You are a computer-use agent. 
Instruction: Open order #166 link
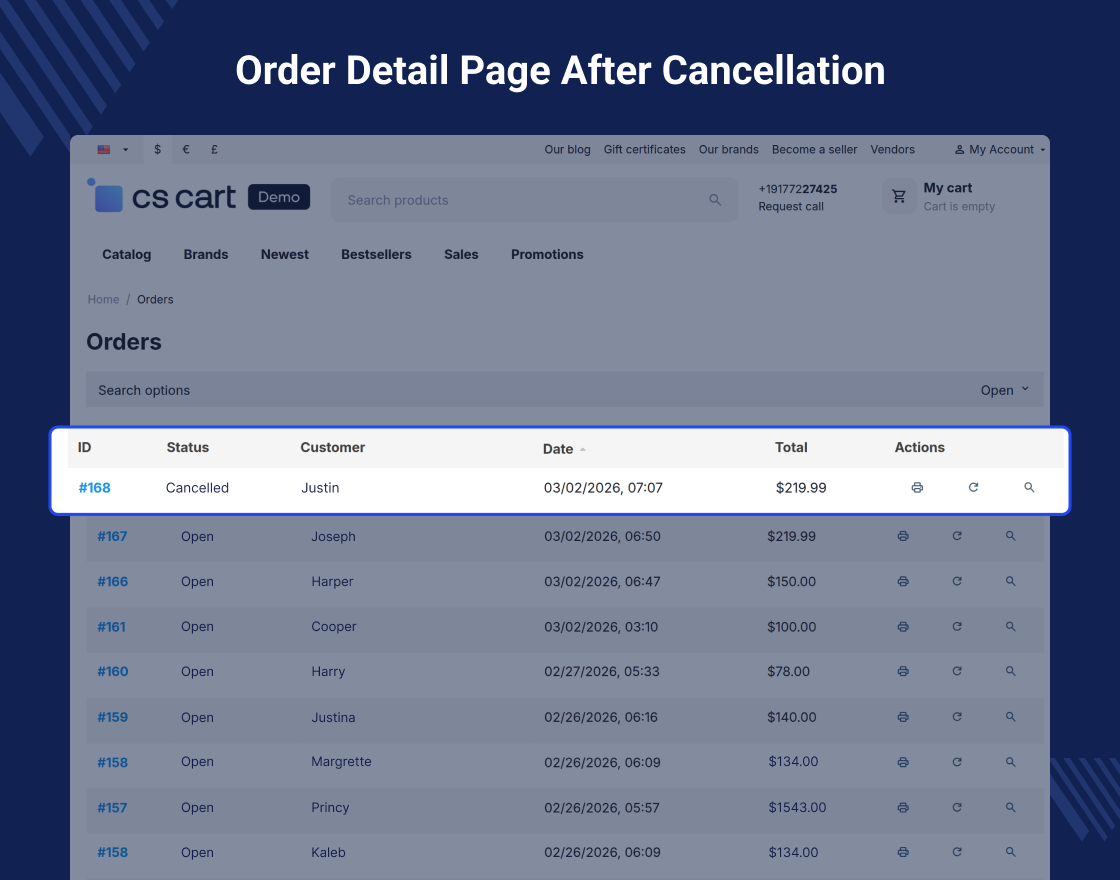click(x=113, y=581)
